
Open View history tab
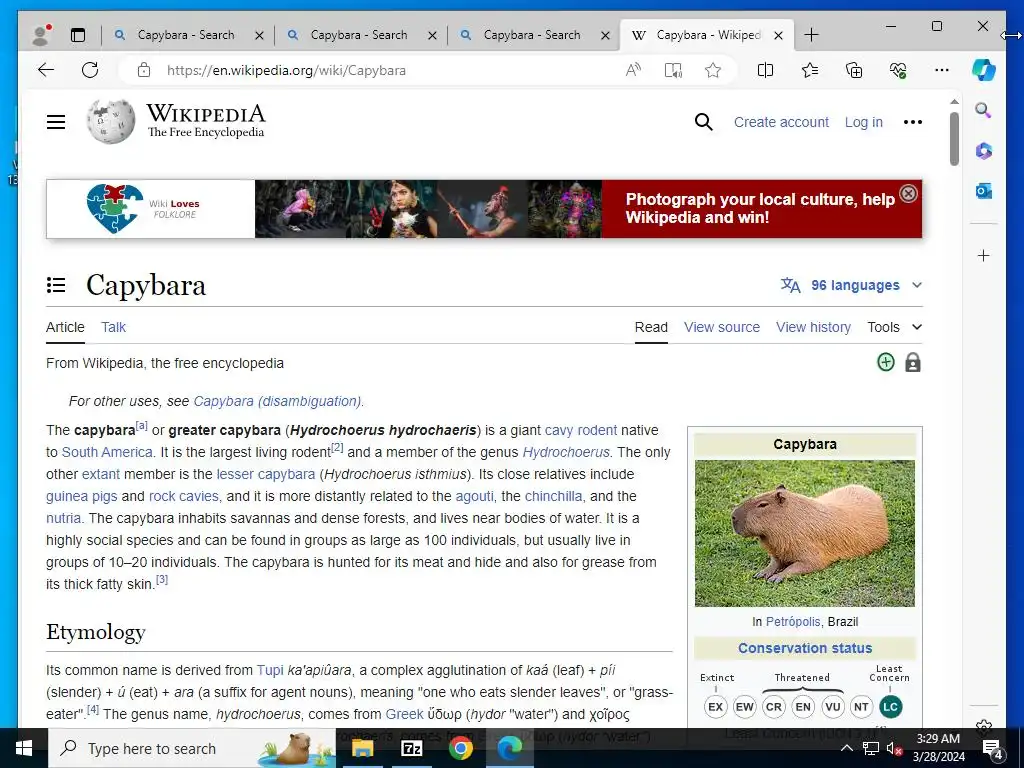813,327
